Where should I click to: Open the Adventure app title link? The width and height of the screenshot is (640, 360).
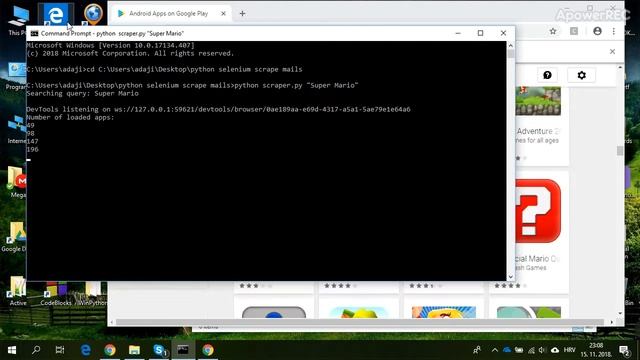click(538, 131)
